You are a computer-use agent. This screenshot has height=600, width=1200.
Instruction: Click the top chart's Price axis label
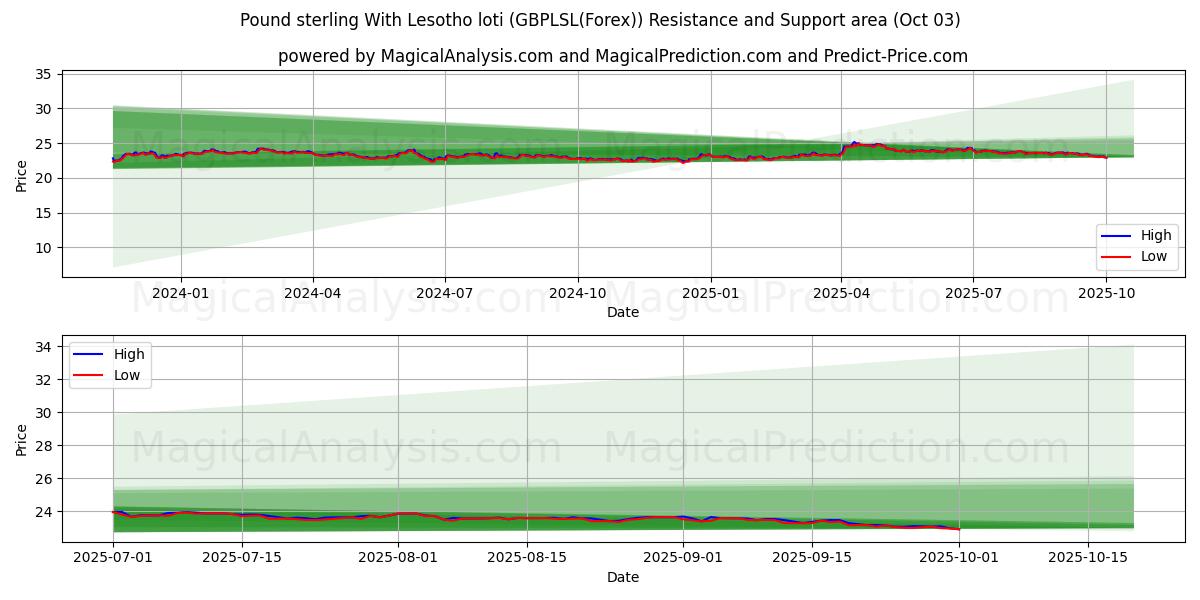tap(22, 174)
